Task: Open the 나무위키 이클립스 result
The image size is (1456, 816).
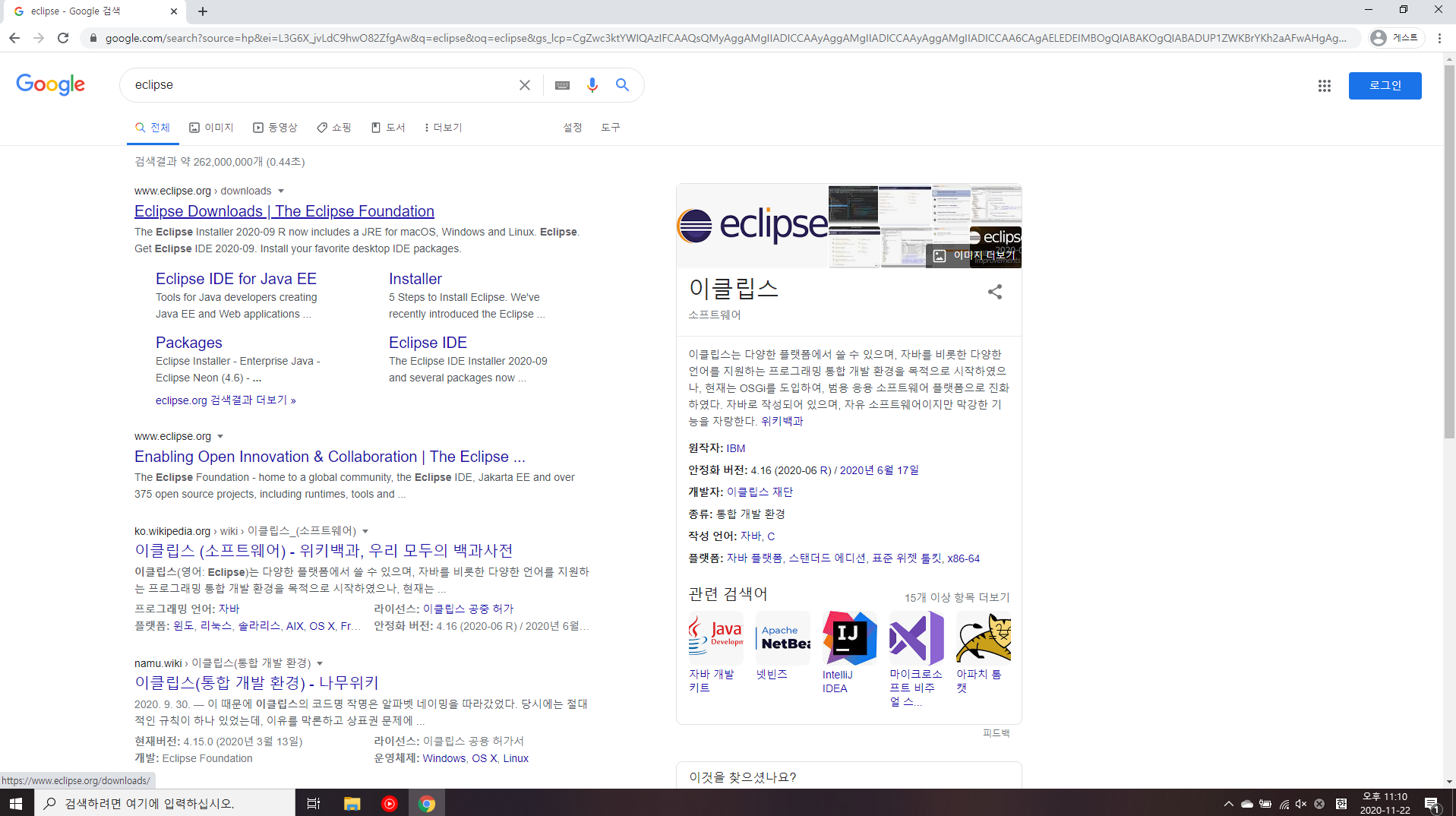Action: click(x=257, y=682)
